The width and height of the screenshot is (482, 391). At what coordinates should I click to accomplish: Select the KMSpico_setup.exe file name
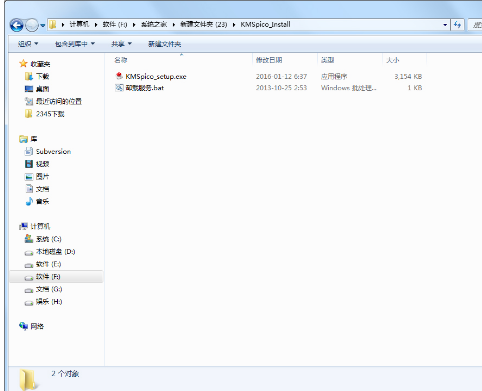[156, 76]
